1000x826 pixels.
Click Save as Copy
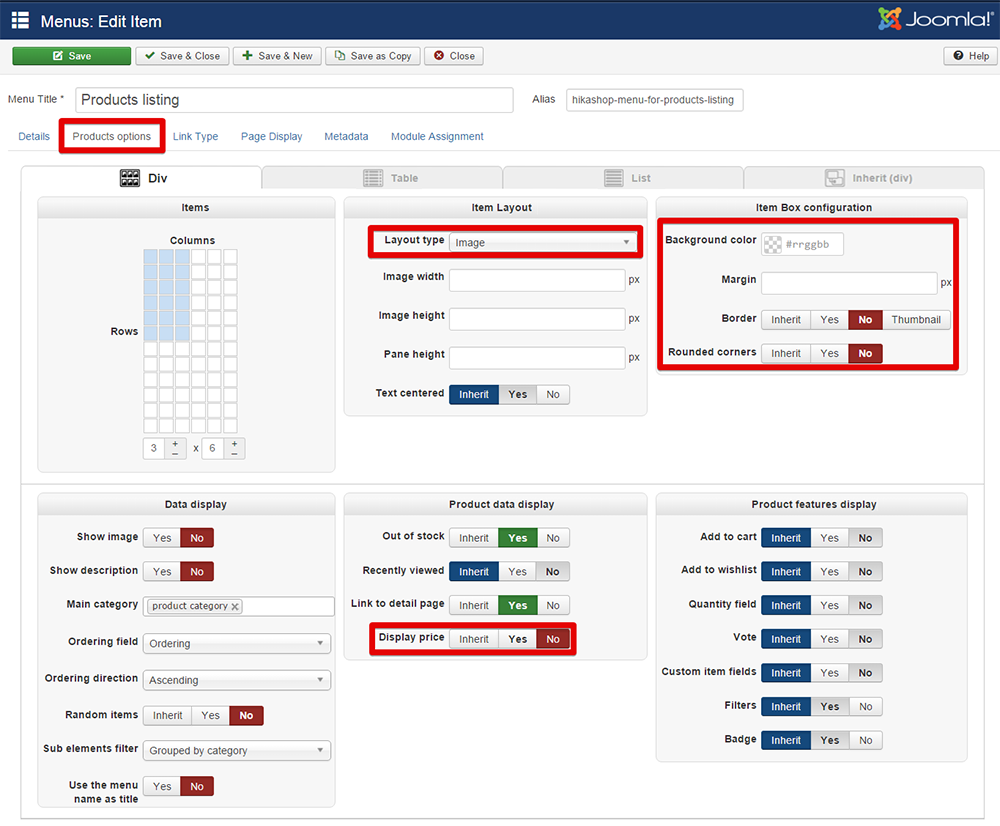tap(373, 56)
